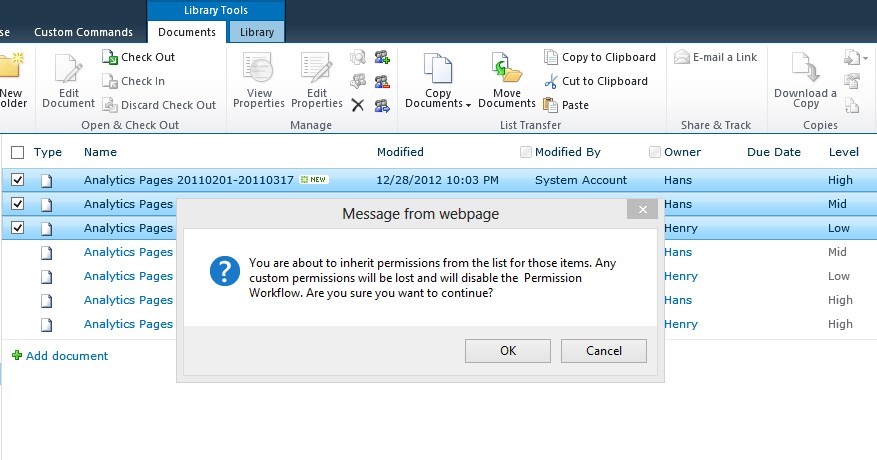This screenshot has width=877, height=460.
Task: Click the Download a Copy icon
Action: [x=805, y=68]
